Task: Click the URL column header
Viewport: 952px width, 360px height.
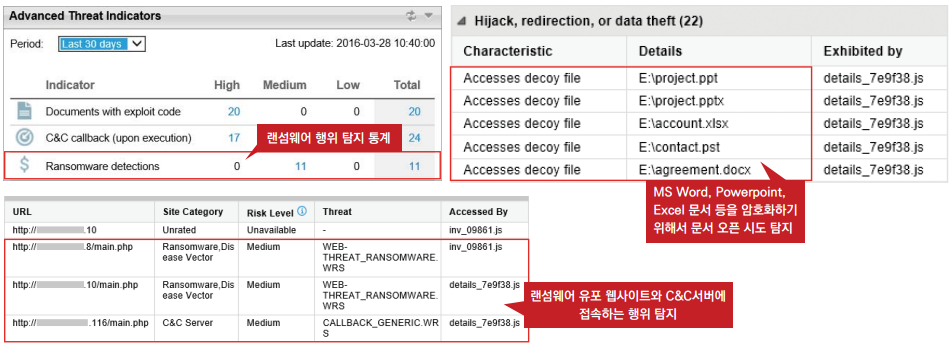Action: tap(21, 212)
